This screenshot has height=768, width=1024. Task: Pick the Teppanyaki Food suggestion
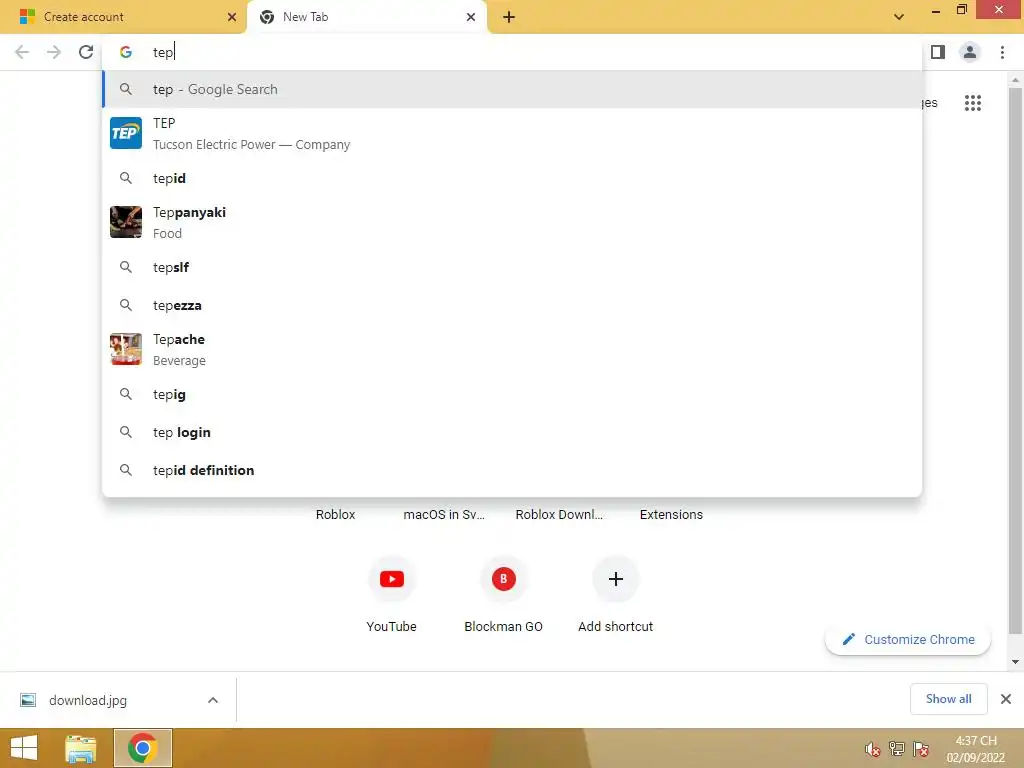click(x=512, y=223)
